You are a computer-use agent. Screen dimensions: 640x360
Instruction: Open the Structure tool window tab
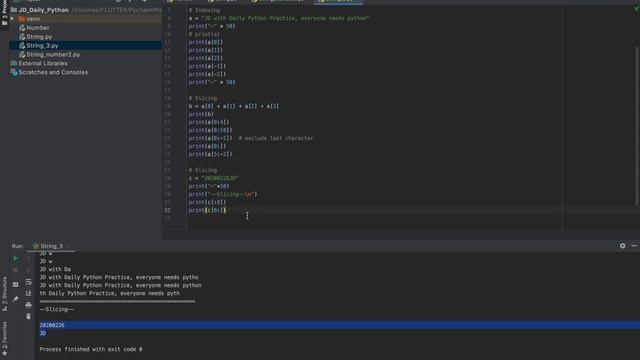[4, 294]
